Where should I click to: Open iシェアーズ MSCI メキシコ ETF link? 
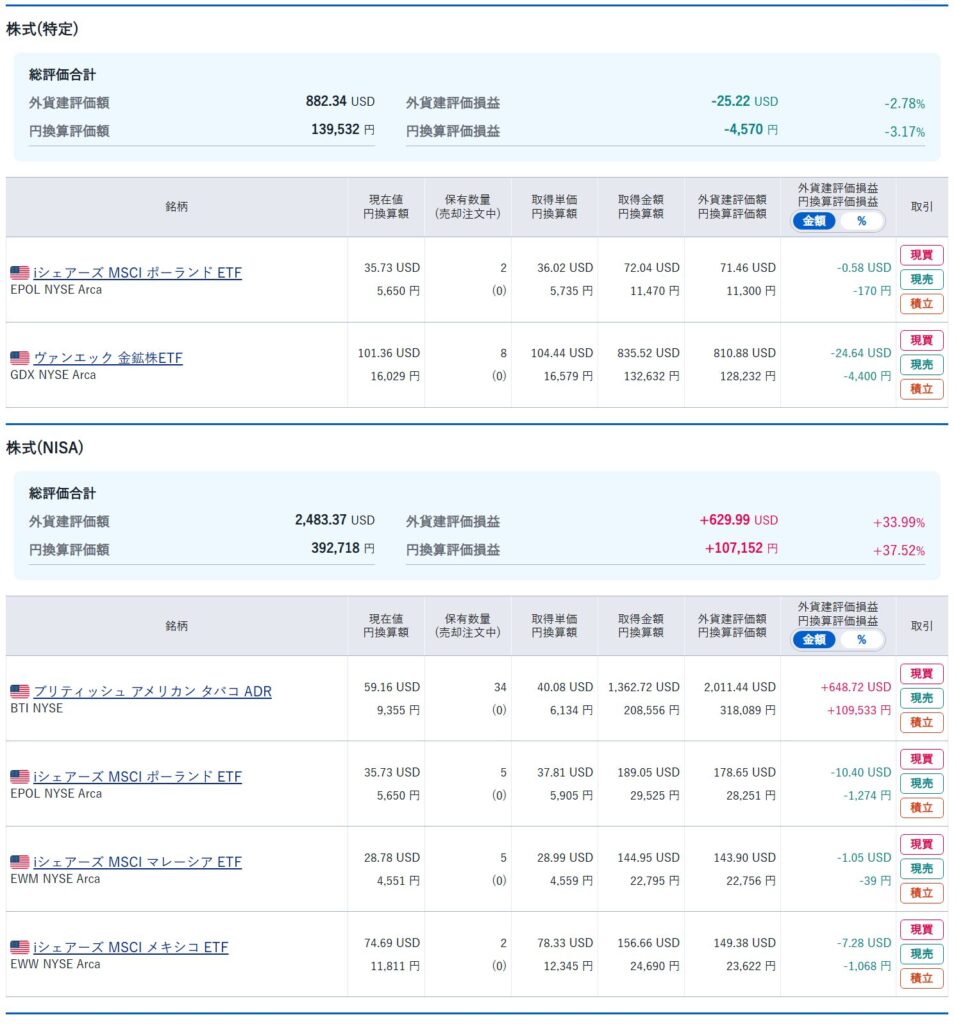coord(130,947)
